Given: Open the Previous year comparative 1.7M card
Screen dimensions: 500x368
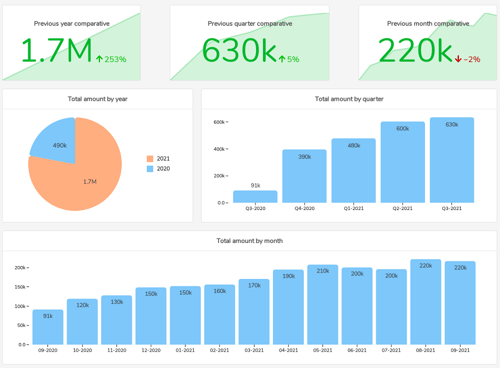Looking at the screenshot, I should click(72, 43).
